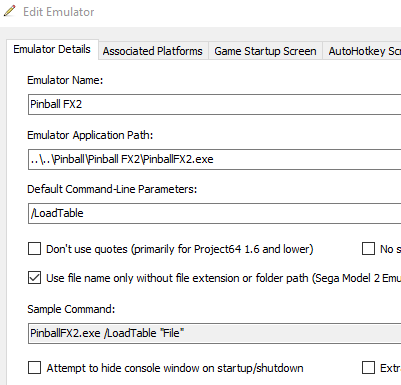The image size is (401, 385).
Task: Open the Game Startup Screen tab
Action: tap(265, 51)
